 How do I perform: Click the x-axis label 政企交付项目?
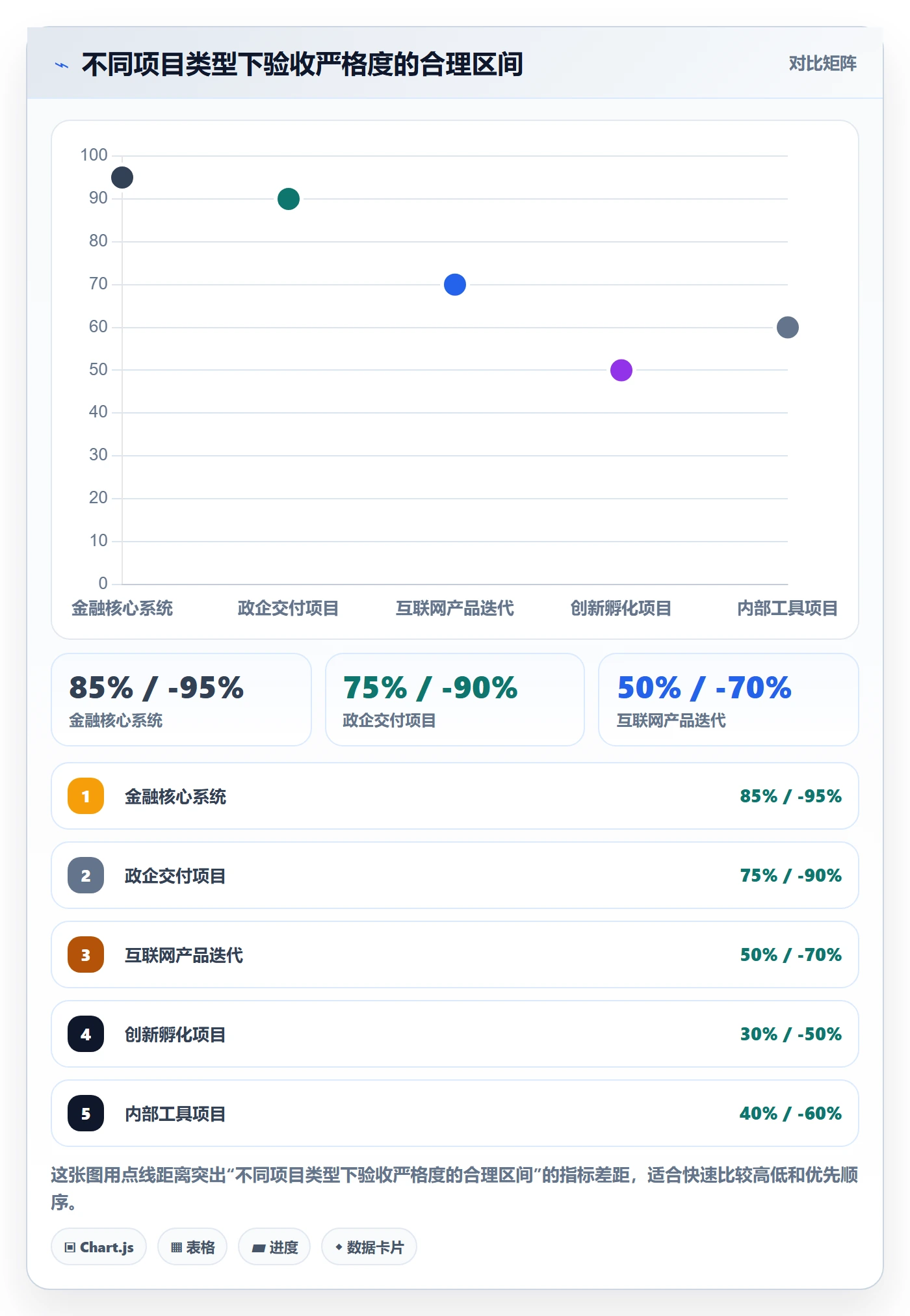tap(289, 609)
